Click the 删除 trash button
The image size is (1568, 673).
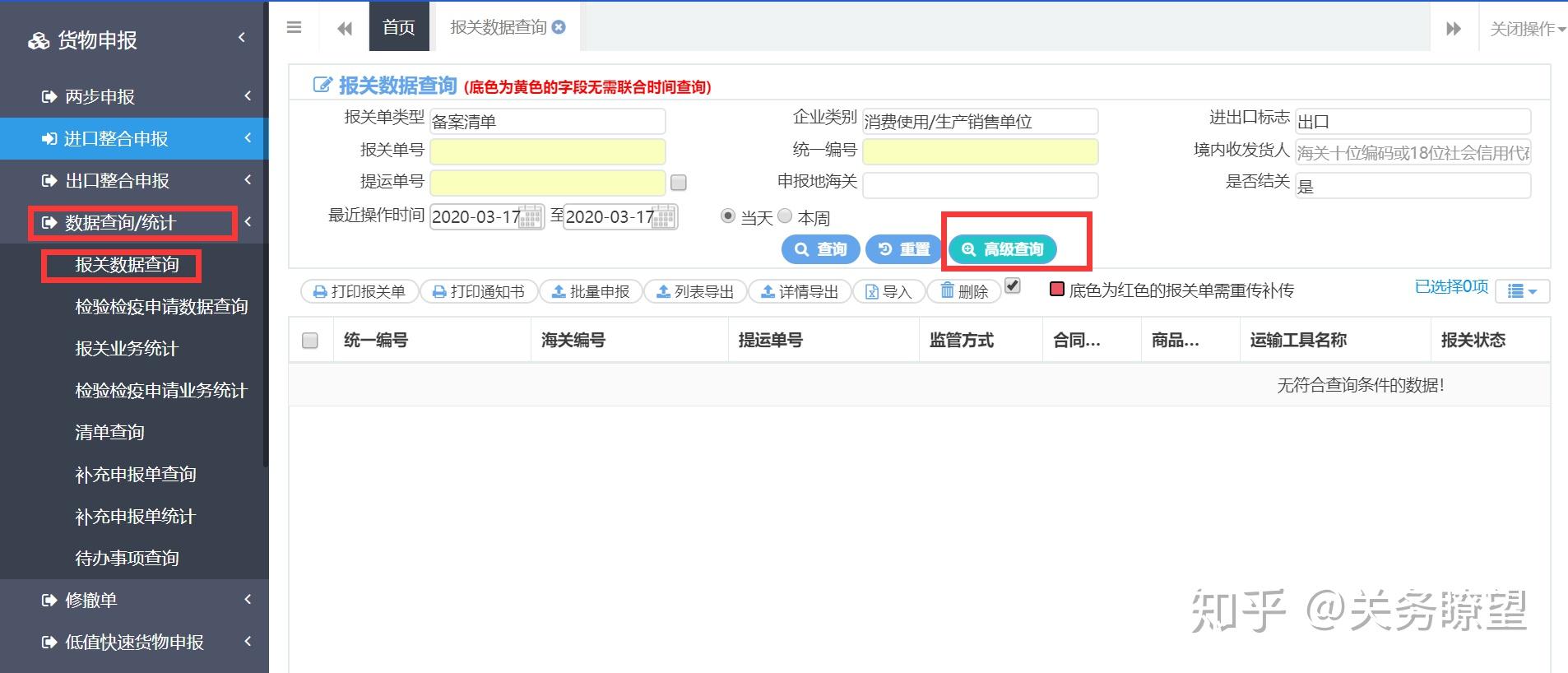[x=963, y=291]
